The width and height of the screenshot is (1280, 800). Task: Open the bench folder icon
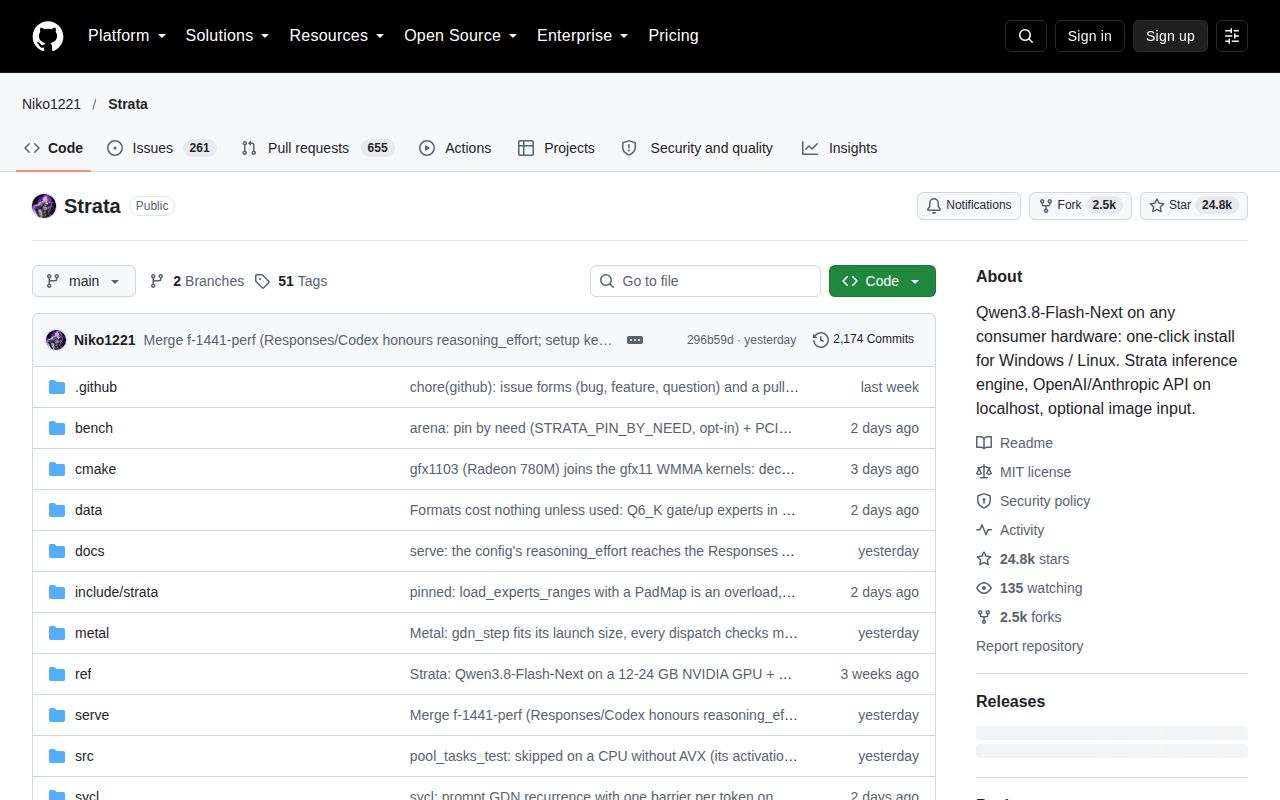[x=57, y=428]
